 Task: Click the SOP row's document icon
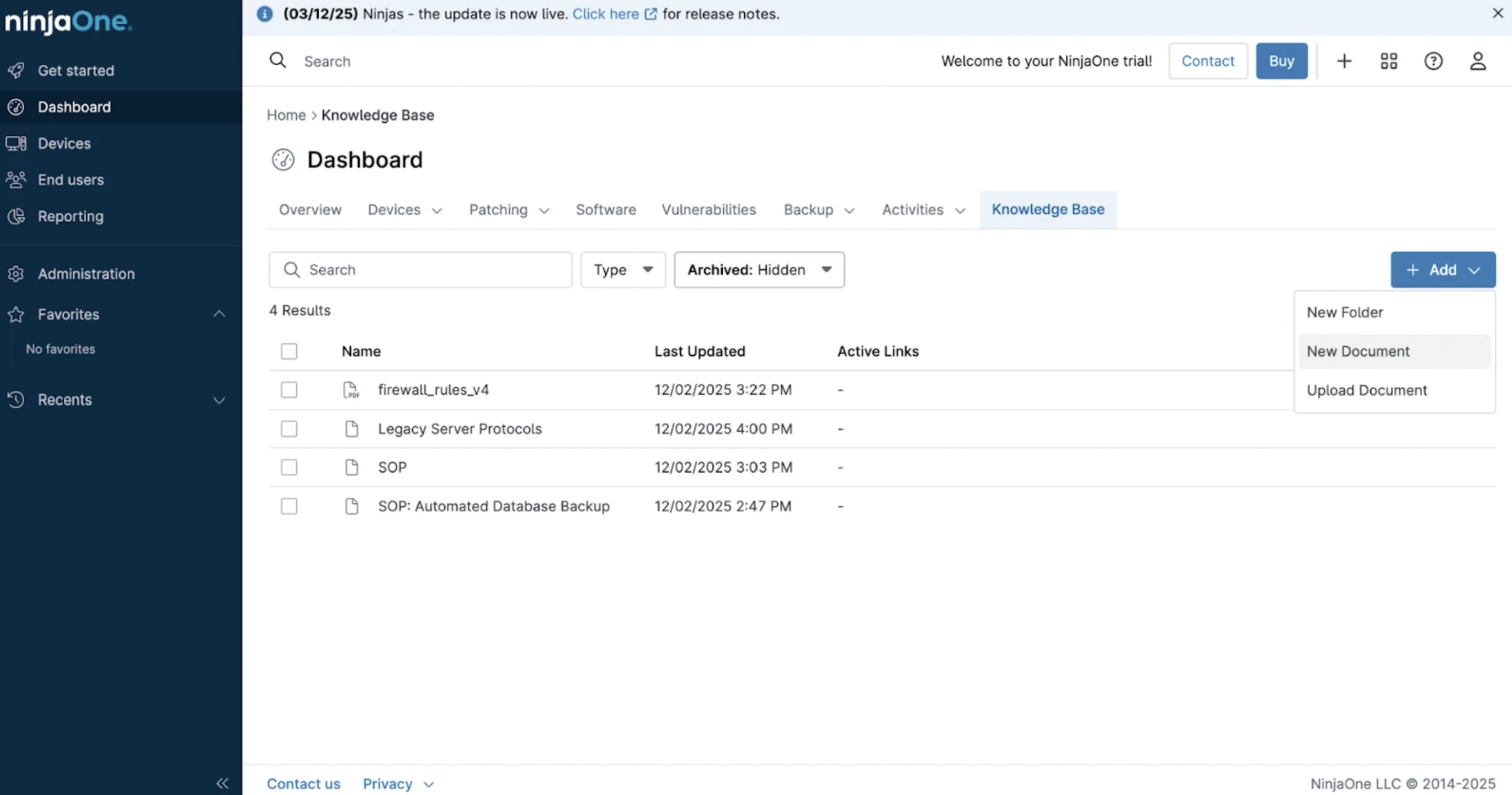tap(351, 467)
